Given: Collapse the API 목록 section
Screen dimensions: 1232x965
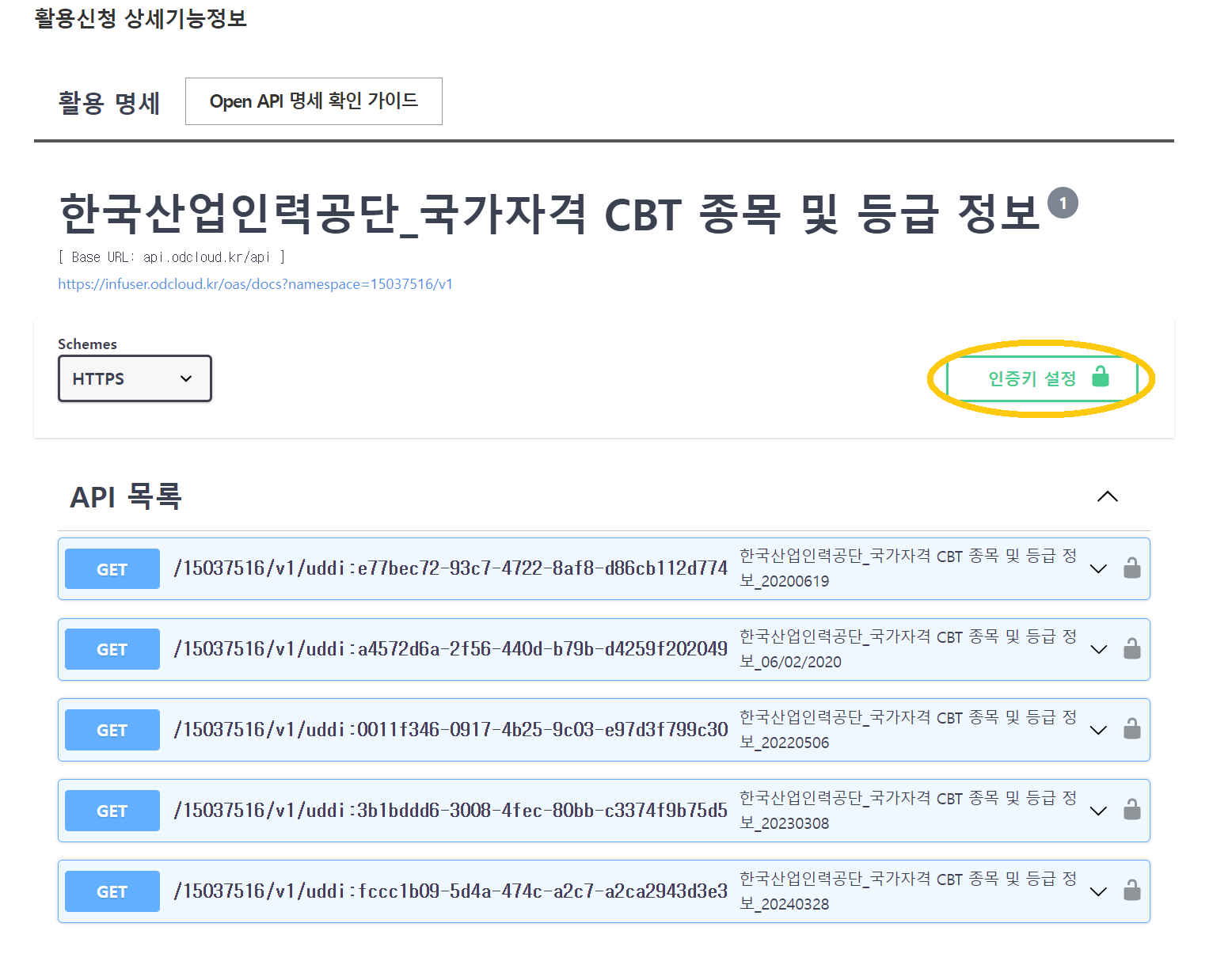Looking at the screenshot, I should 1108,496.
